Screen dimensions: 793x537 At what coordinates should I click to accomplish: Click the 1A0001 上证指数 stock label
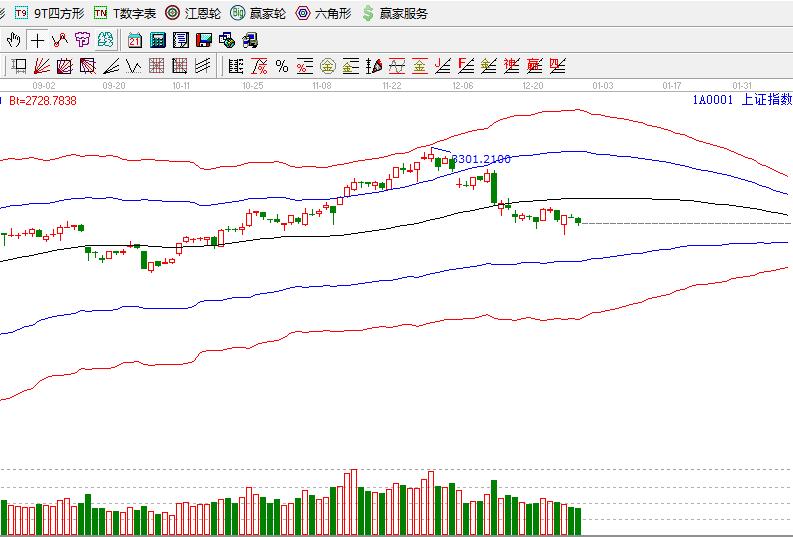[x=742, y=100]
